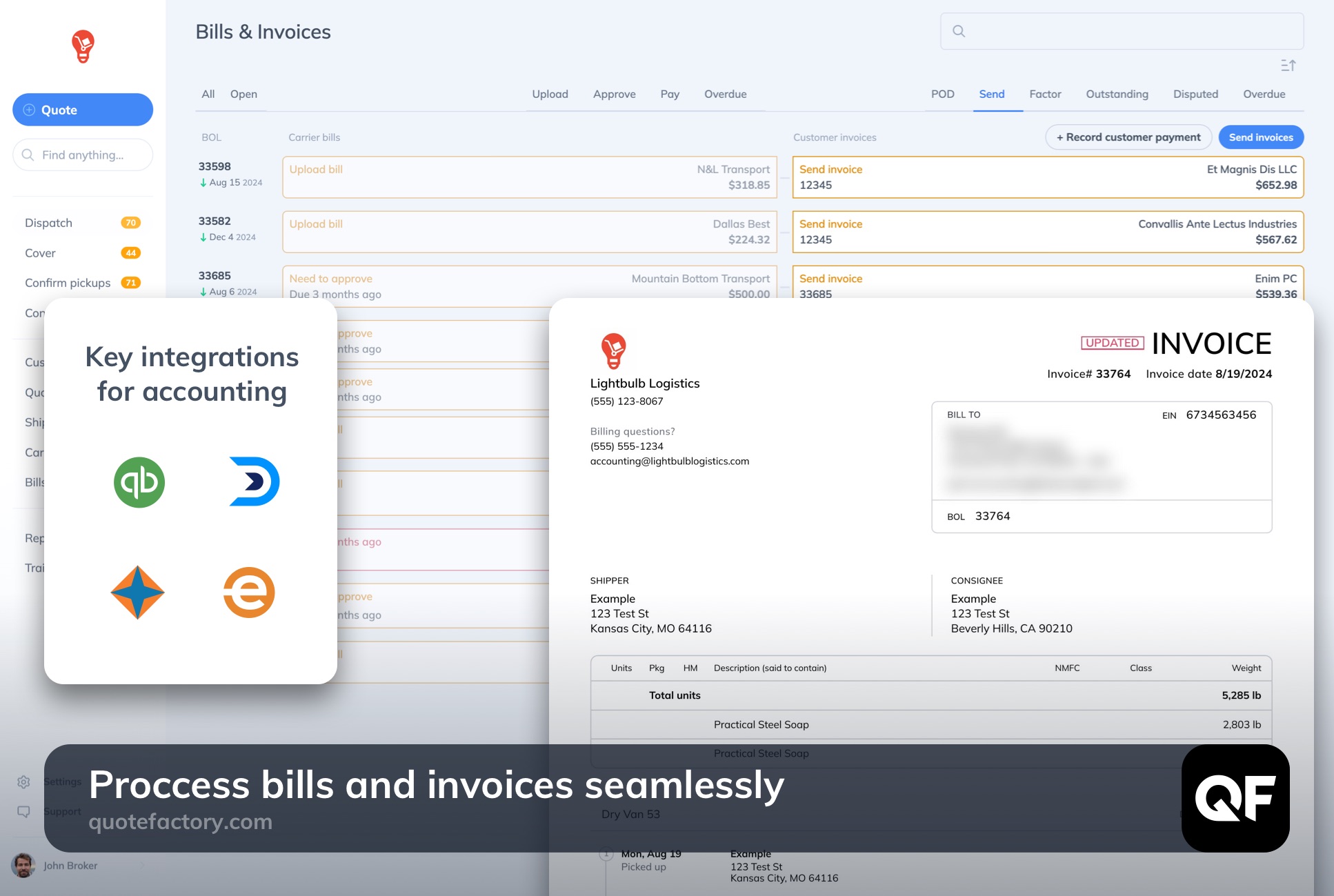Click BOL number 33685
Screen dimensions: 1334x896
click(x=215, y=275)
